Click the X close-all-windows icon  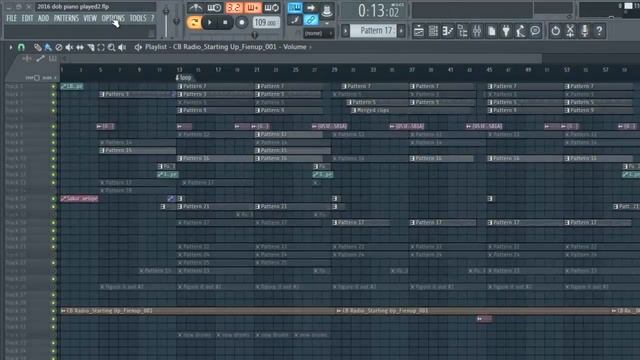point(570,31)
